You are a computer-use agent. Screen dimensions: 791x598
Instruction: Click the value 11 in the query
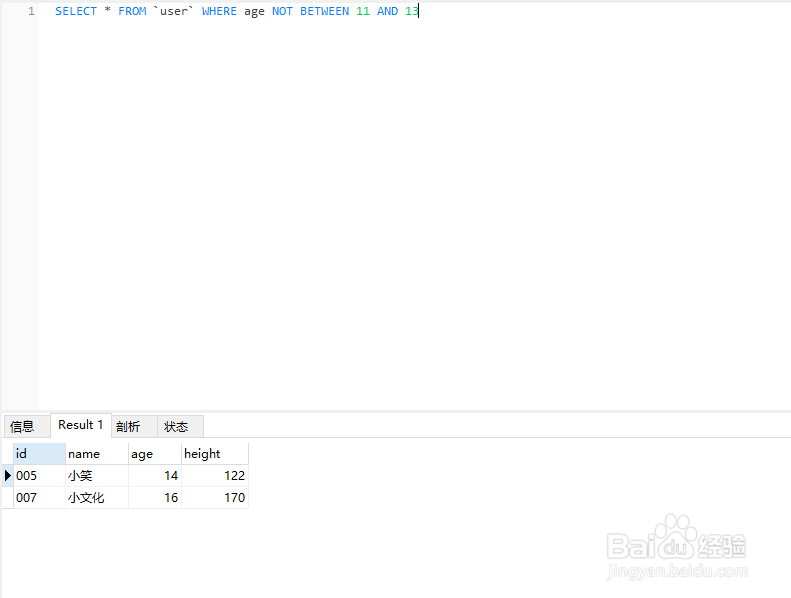coord(363,11)
